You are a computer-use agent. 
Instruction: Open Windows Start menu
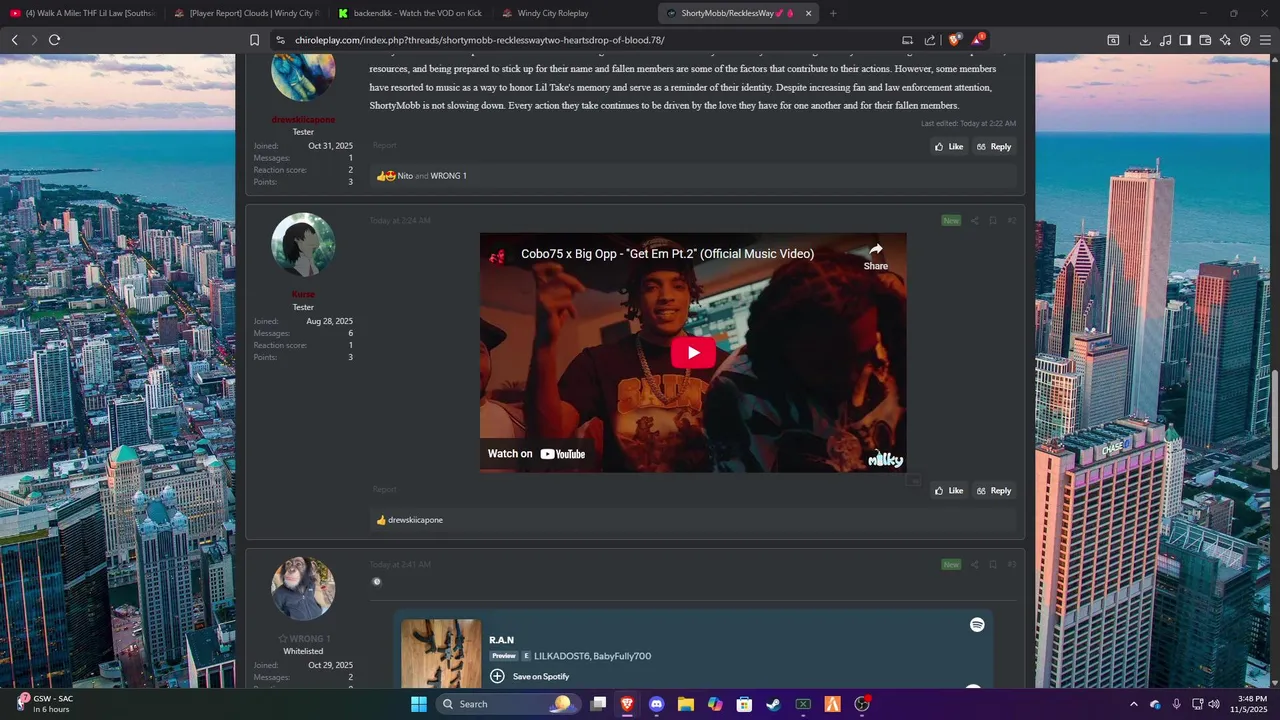[418, 704]
